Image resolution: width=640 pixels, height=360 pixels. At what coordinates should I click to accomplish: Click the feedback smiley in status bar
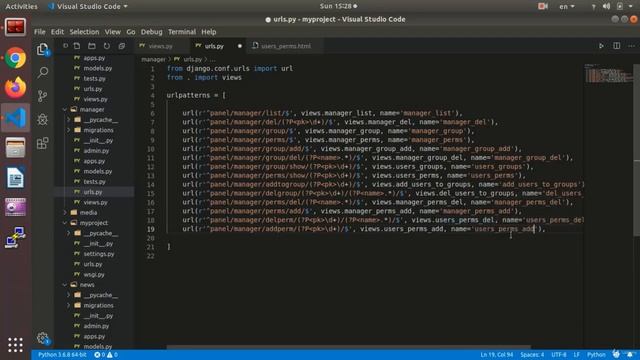616,354
